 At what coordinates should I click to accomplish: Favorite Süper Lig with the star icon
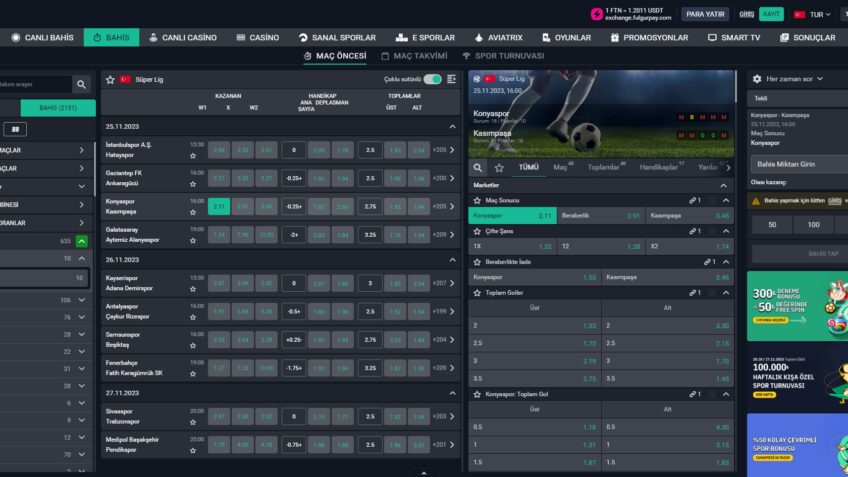110,79
